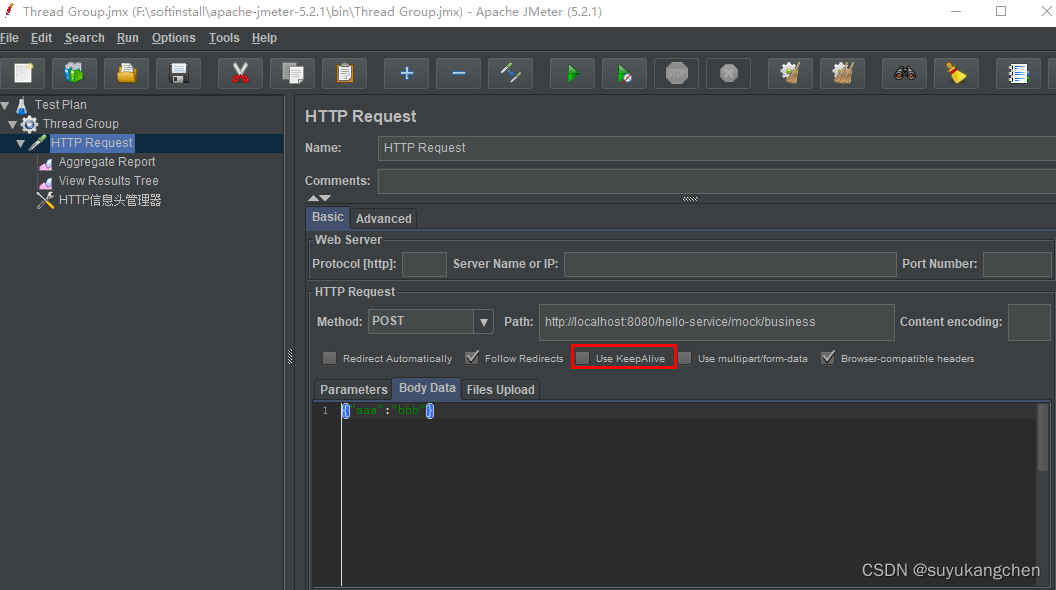Click the Port Number field

pyautogui.click(x=1017, y=264)
